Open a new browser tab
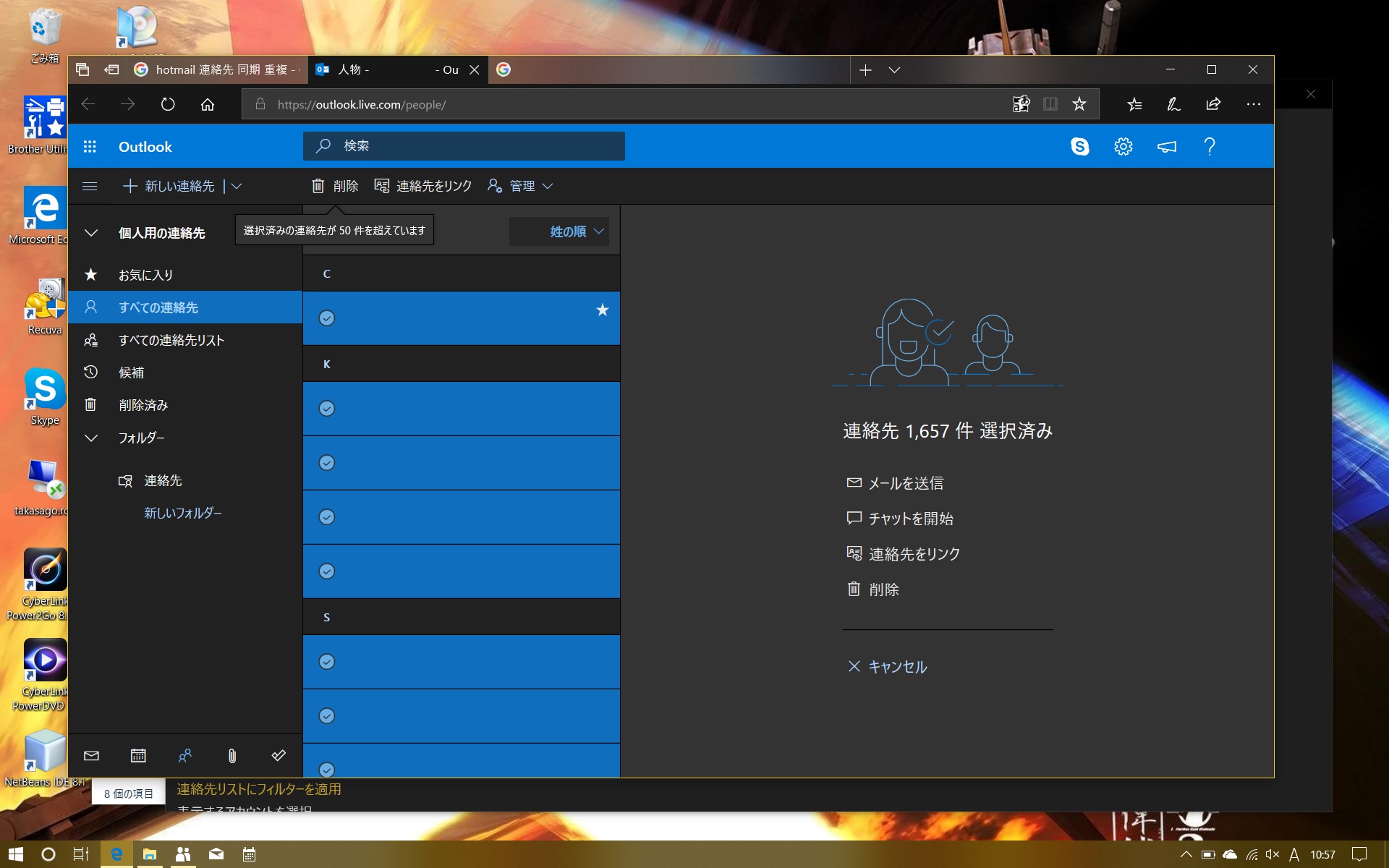Screen dimensions: 1389x868 pos(865,69)
